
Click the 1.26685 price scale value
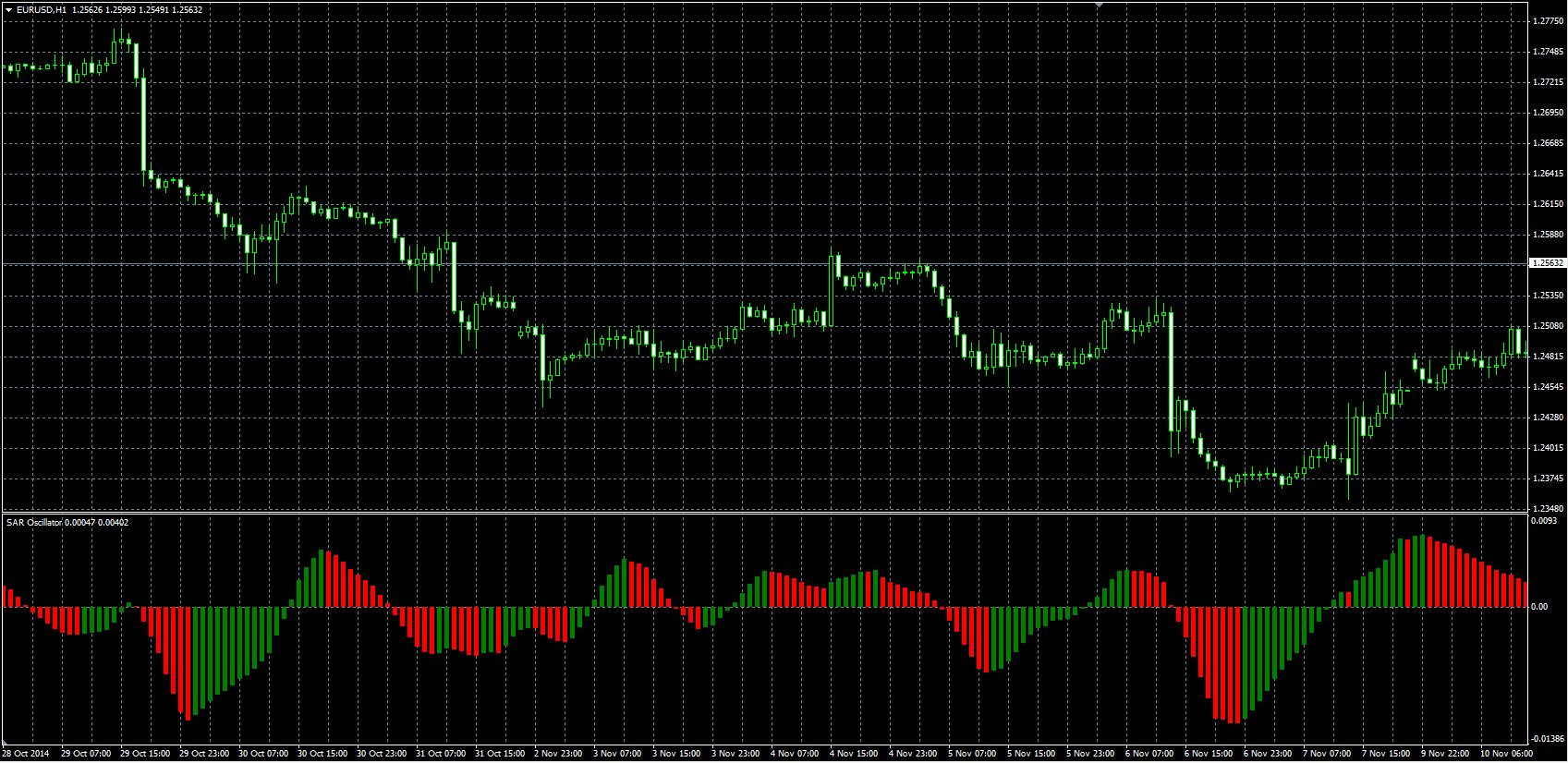tap(1548, 143)
